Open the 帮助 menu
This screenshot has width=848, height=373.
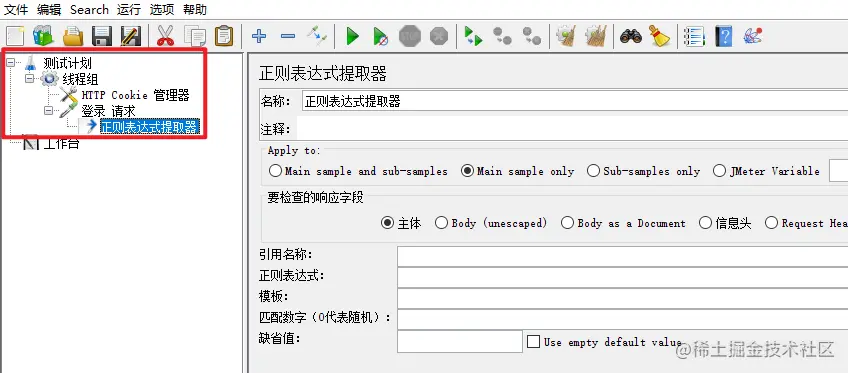coord(195,10)
